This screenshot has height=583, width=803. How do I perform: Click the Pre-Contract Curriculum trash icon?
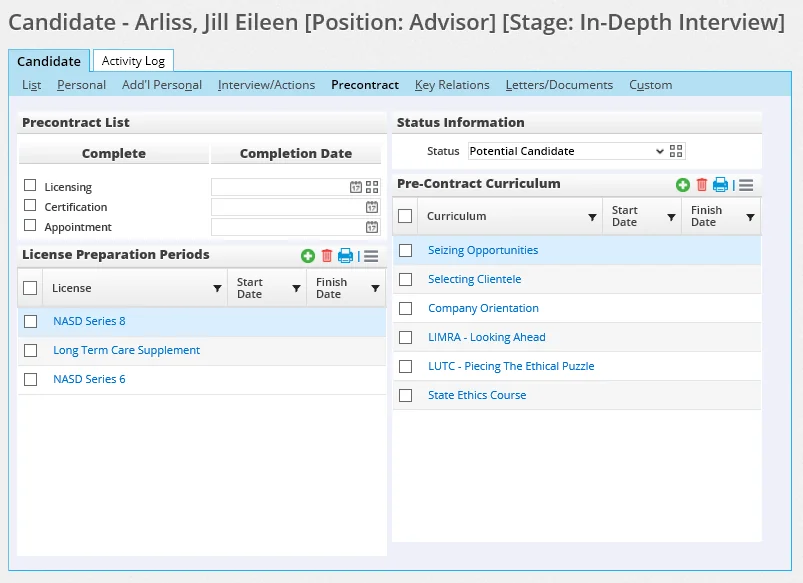[x=701, y=185]
